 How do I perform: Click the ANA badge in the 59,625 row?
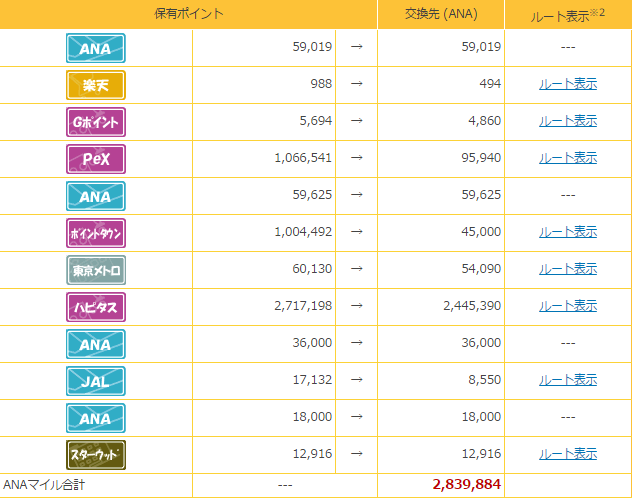tap(96, 196)
